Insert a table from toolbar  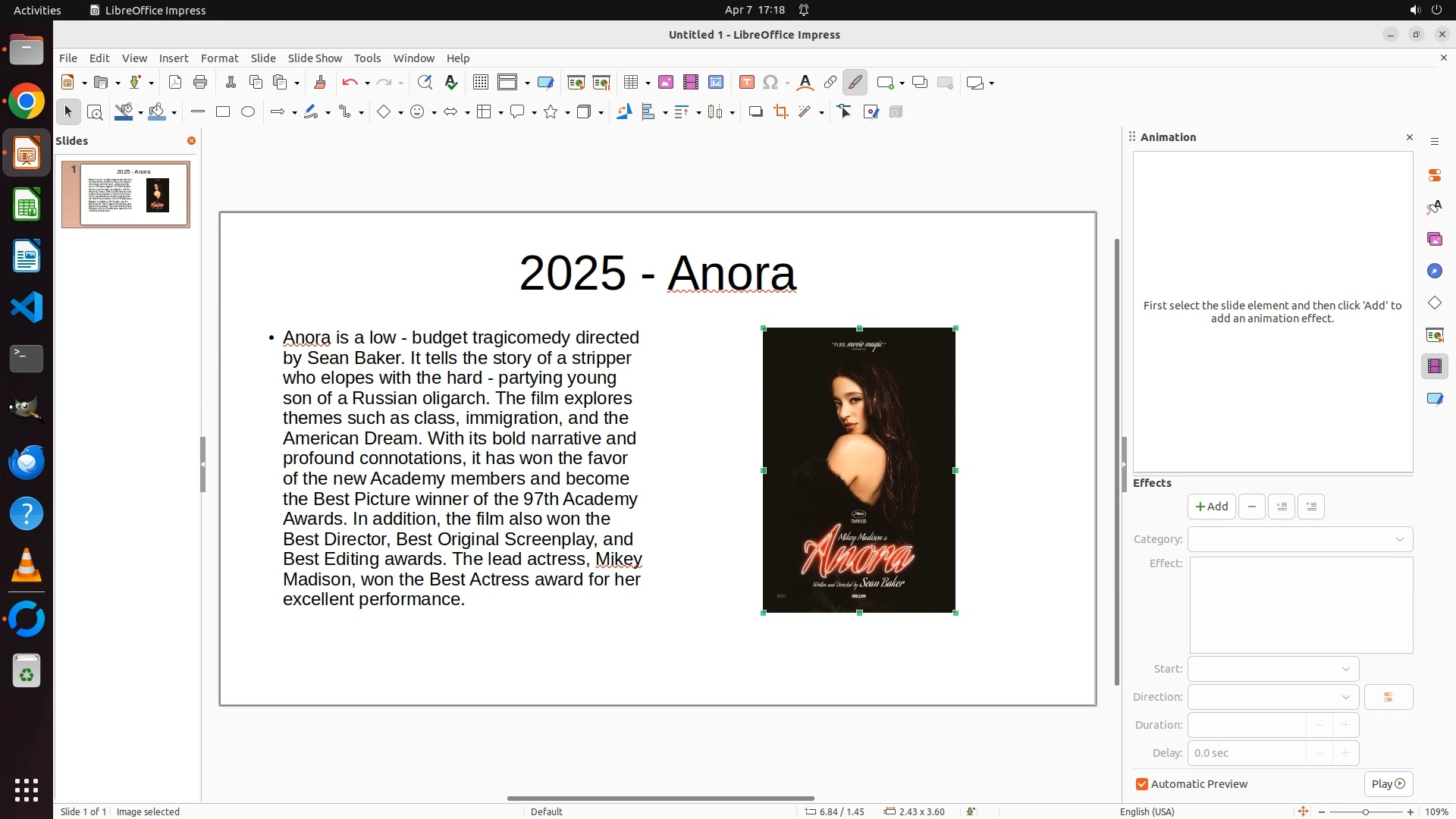pos(630,83)
